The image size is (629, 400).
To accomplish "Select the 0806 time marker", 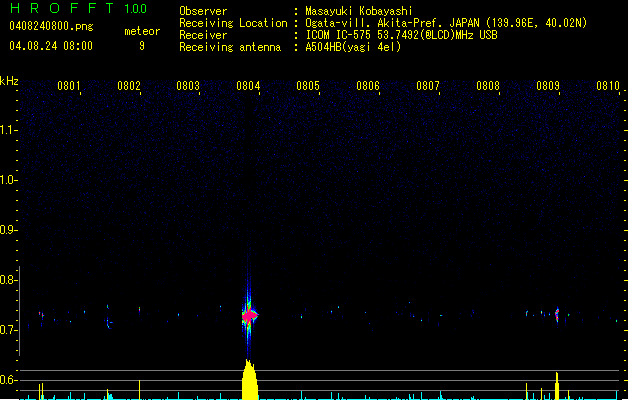I will coord(368,87).
